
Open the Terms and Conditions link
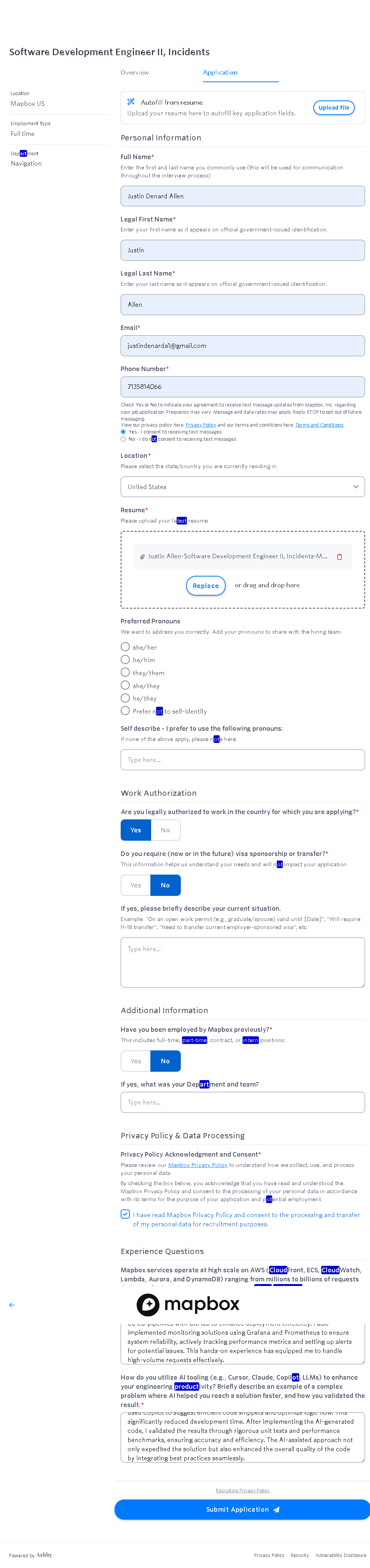click(319, 425)
